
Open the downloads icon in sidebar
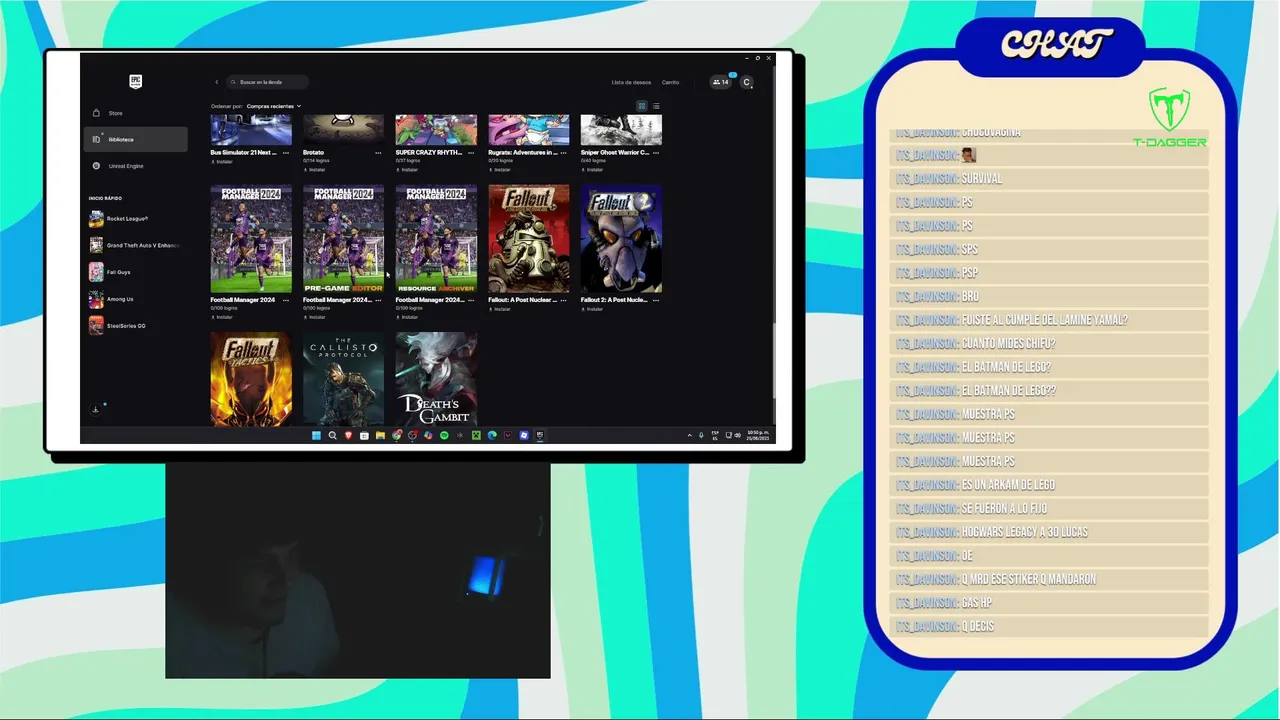tap(96, 409)
